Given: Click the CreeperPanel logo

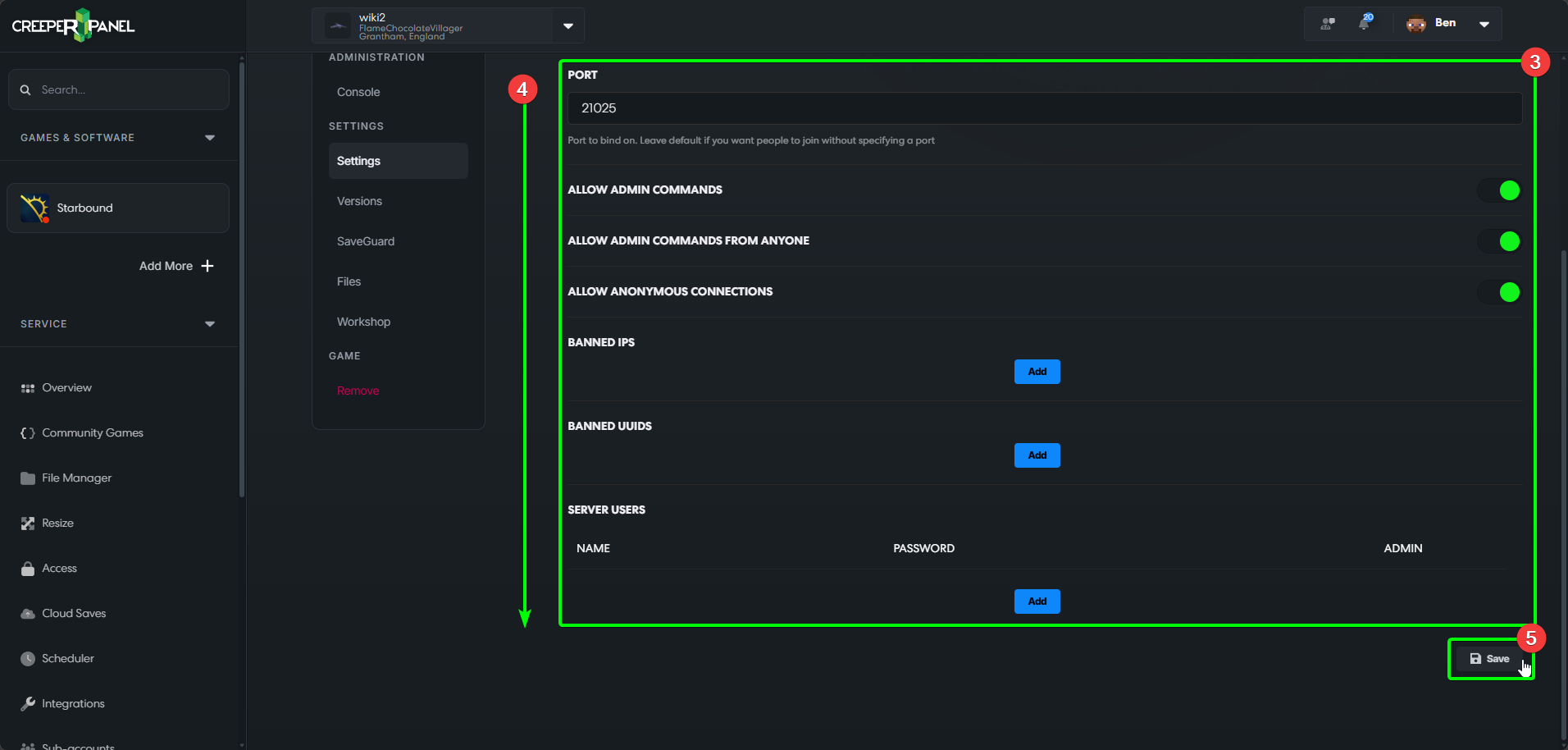Looking at the screenshot, I should click(73, 25).
